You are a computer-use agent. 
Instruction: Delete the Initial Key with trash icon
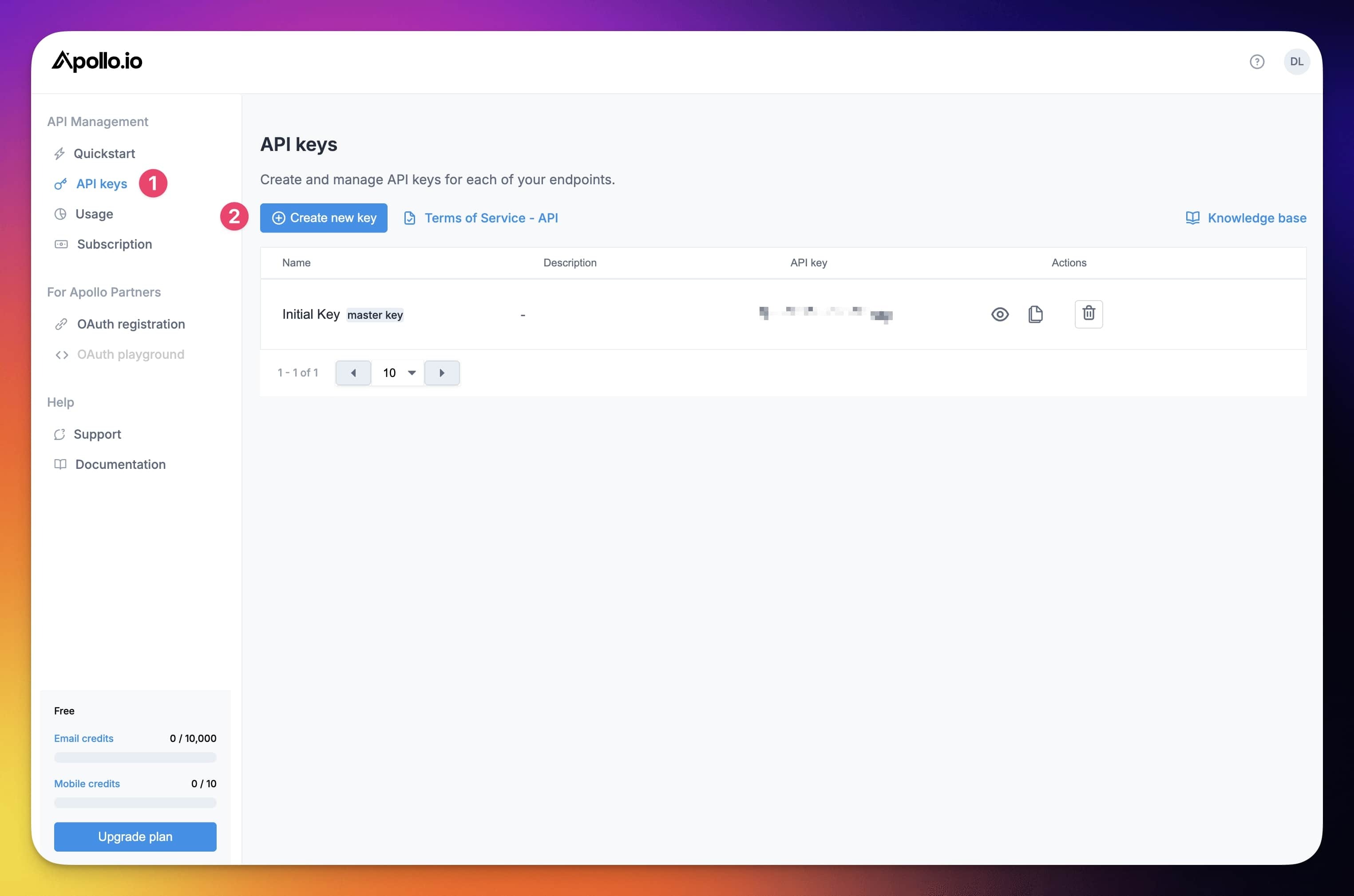coord(1089,314)
